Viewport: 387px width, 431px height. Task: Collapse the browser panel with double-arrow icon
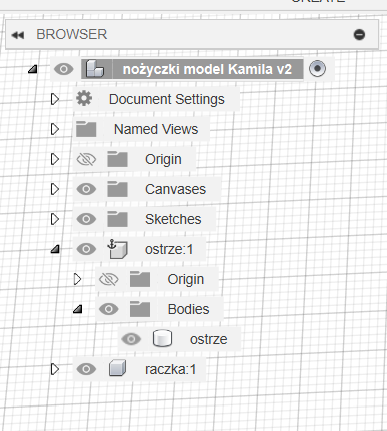pos(18,35)
